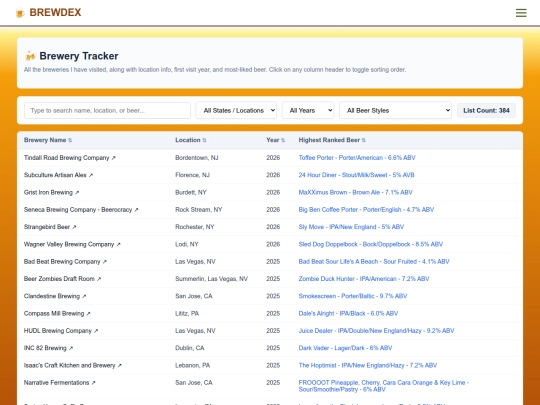Open the Sled Dog Doppelbock link

pos(371,244)
